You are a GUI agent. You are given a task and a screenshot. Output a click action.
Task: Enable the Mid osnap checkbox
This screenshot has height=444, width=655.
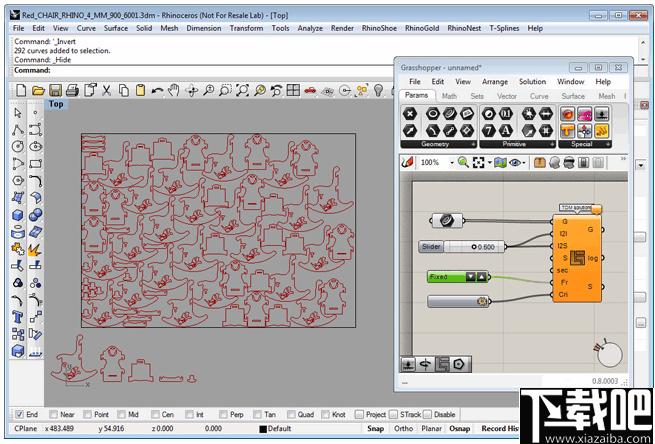121,415
